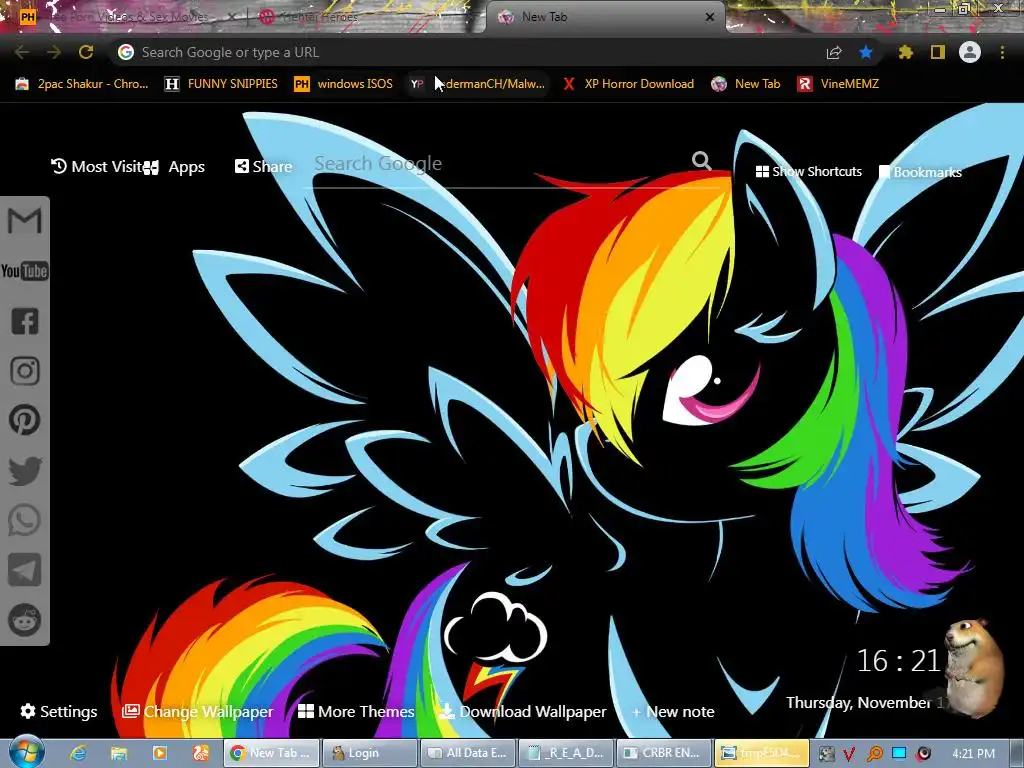Image resolution: width=1024 pixels, height=768 pixels.
Task: Click the share page icon in address bar
Action: (834, 52)
